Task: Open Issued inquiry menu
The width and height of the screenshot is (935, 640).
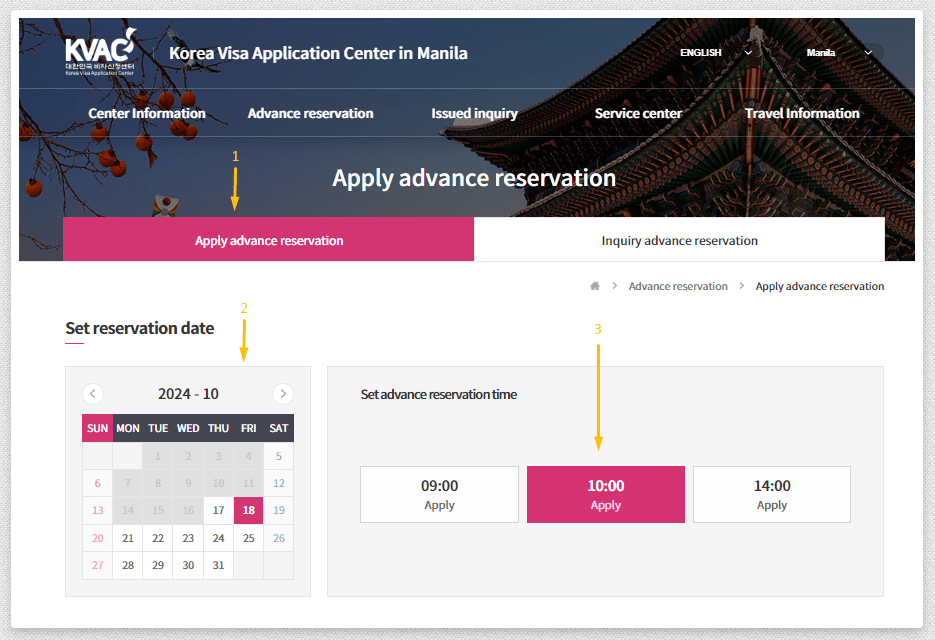Action: point(474,114)
